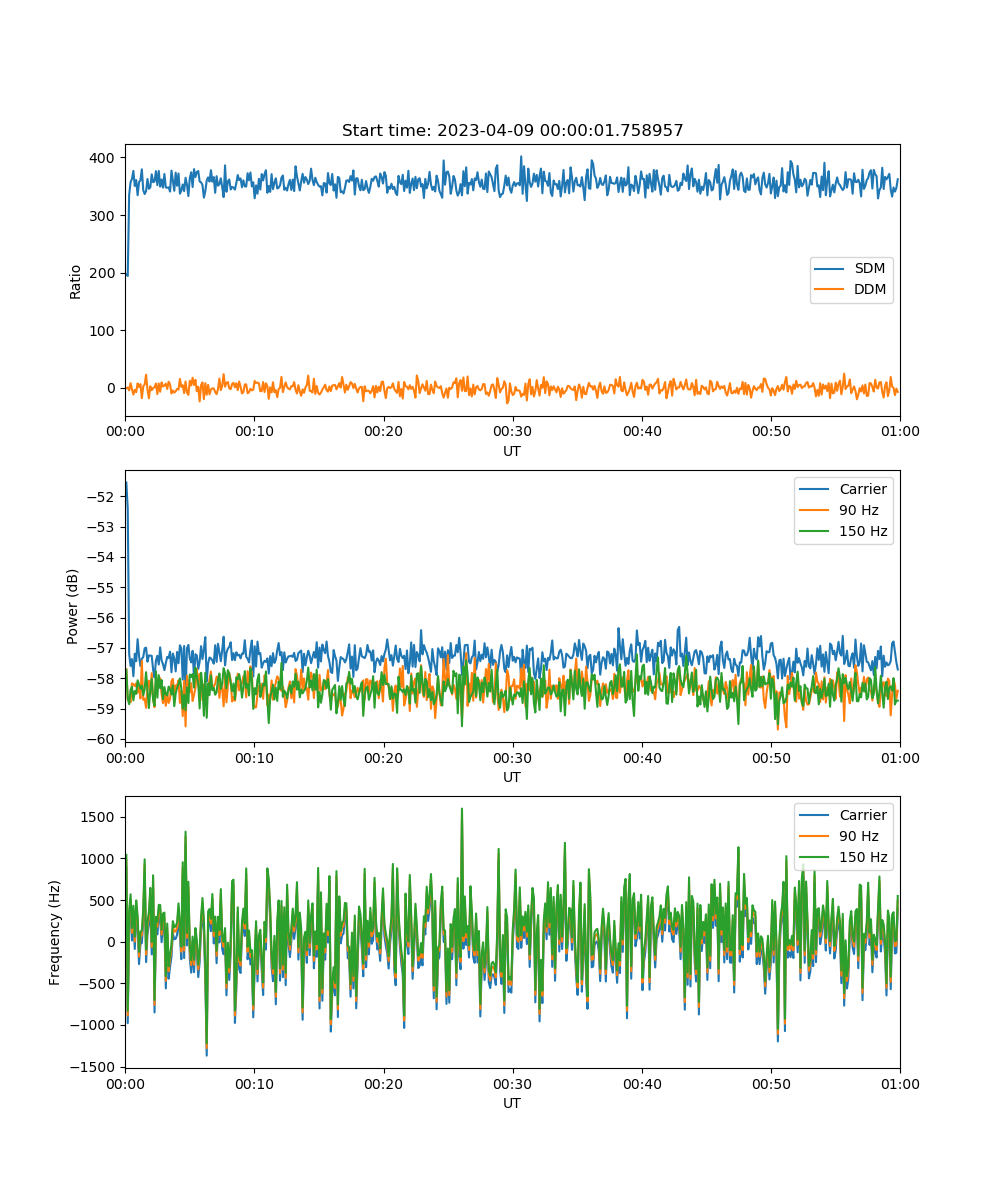
Task: Click green 150 Hz line sample in Power legend
Action: [814, 532]
